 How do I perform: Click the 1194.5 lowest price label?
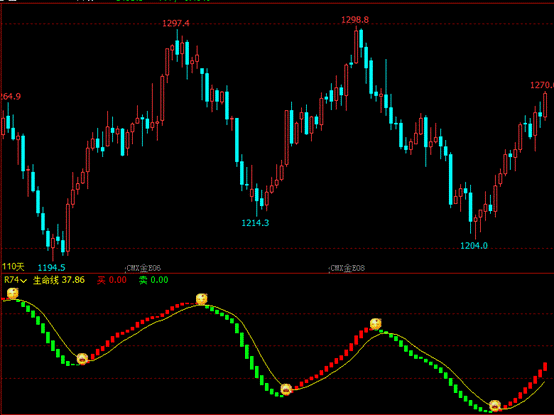(x=52, y=267)
